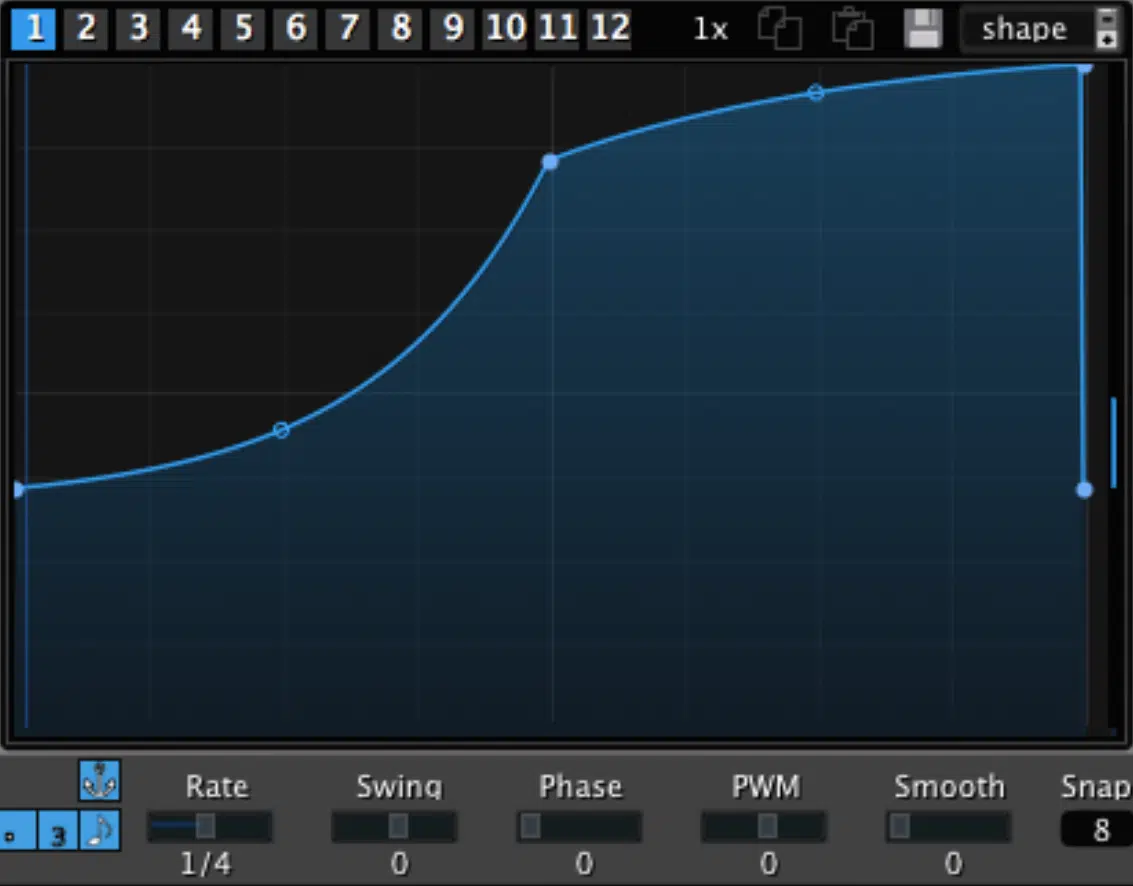Paste the copied LFO shape

(853, 29)
